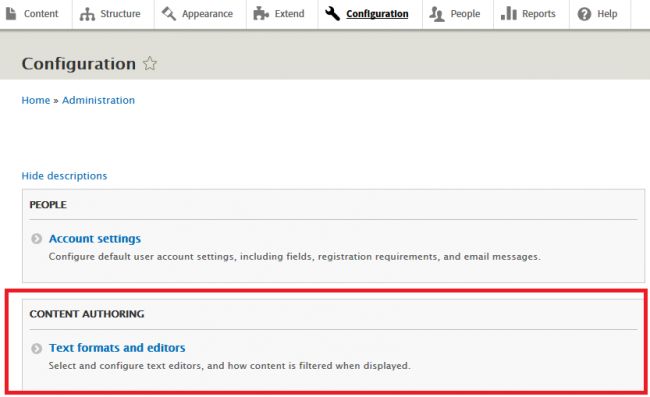Toggle descriptions using Hide descriptions link
This screenshot has height=397, width=650.
(64, 176)
